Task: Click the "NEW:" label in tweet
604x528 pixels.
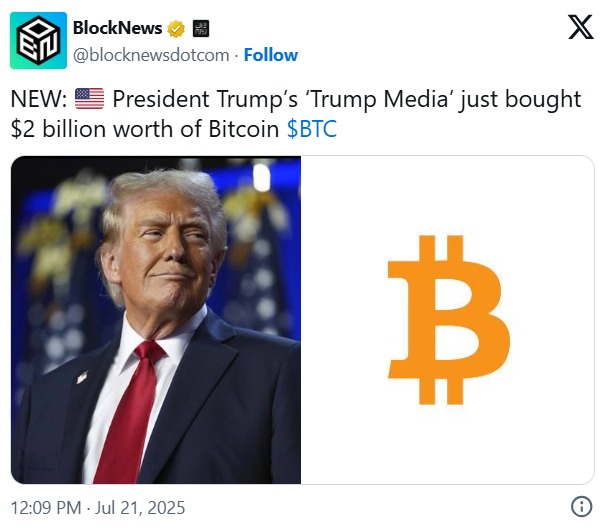Action: (39, 99)
